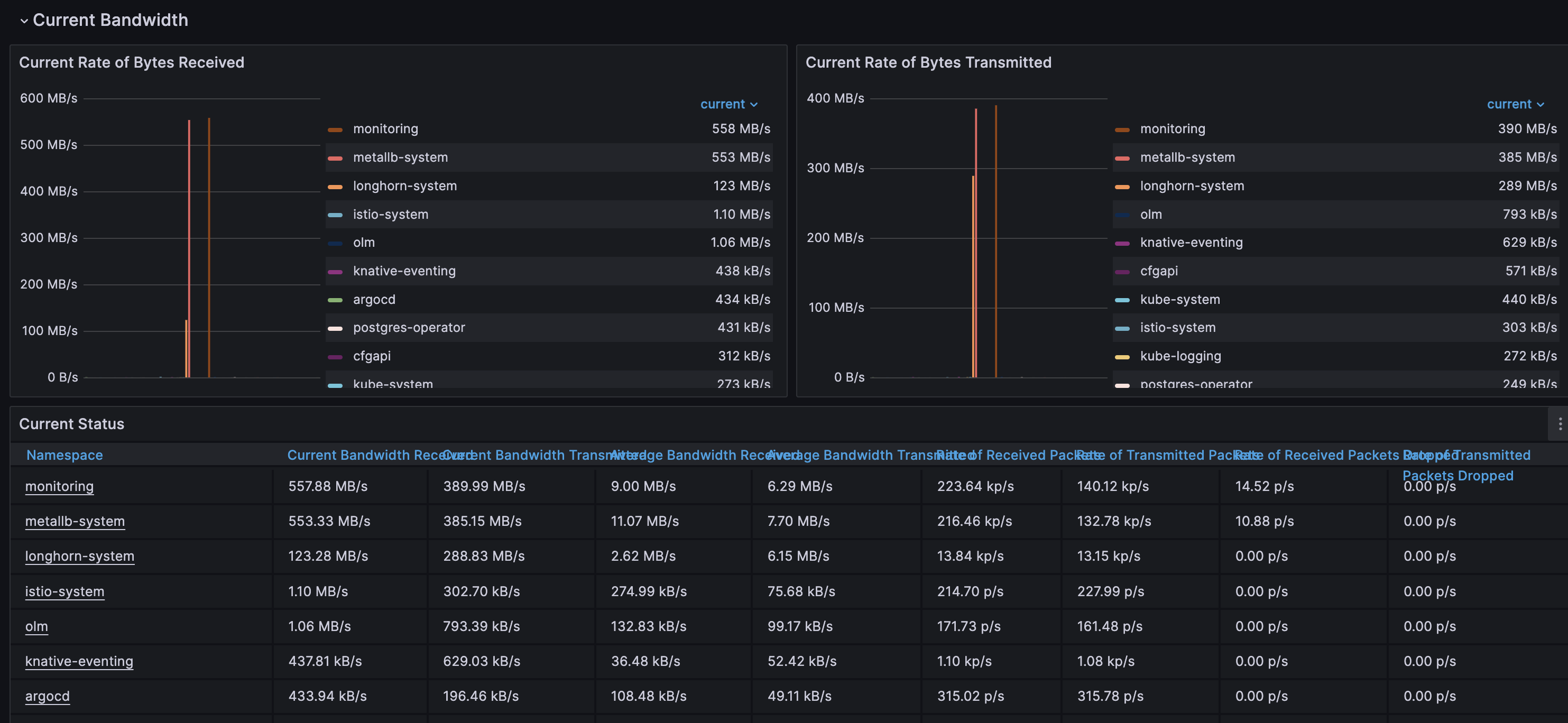Screen dimensions: 1568x723
Task: Follow the argocd namespace link
Action: tap(47, 696)
